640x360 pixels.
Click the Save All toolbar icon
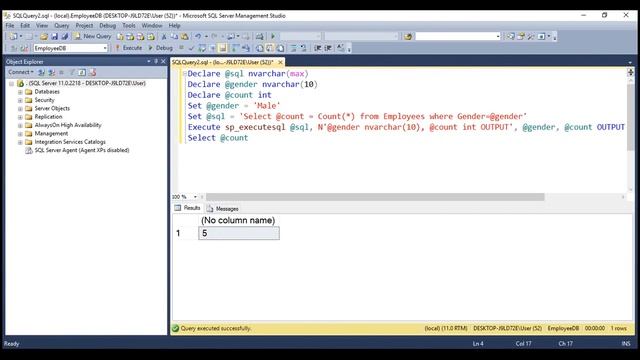pos(64,36)
